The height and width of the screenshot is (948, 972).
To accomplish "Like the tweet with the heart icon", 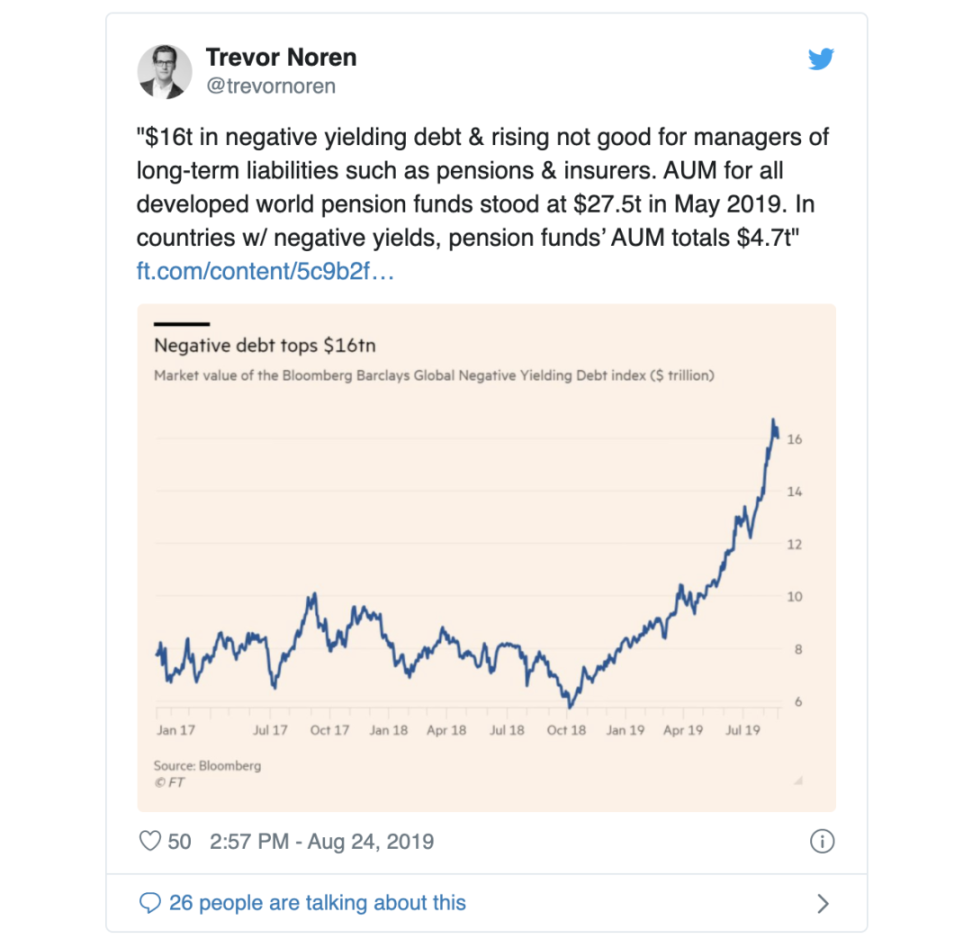I will coord(150,841).
